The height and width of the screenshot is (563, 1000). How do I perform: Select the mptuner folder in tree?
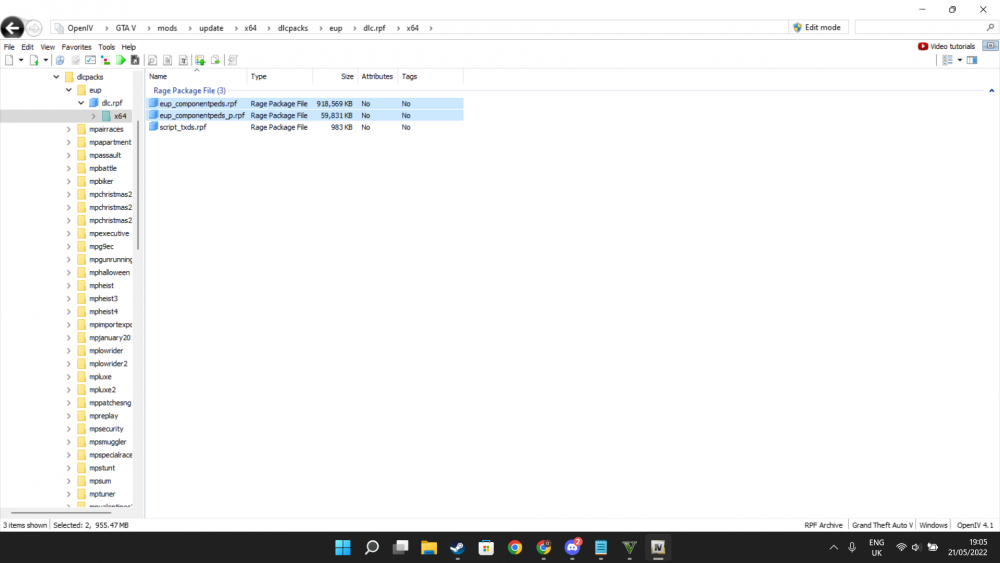[x=102, y=494]
